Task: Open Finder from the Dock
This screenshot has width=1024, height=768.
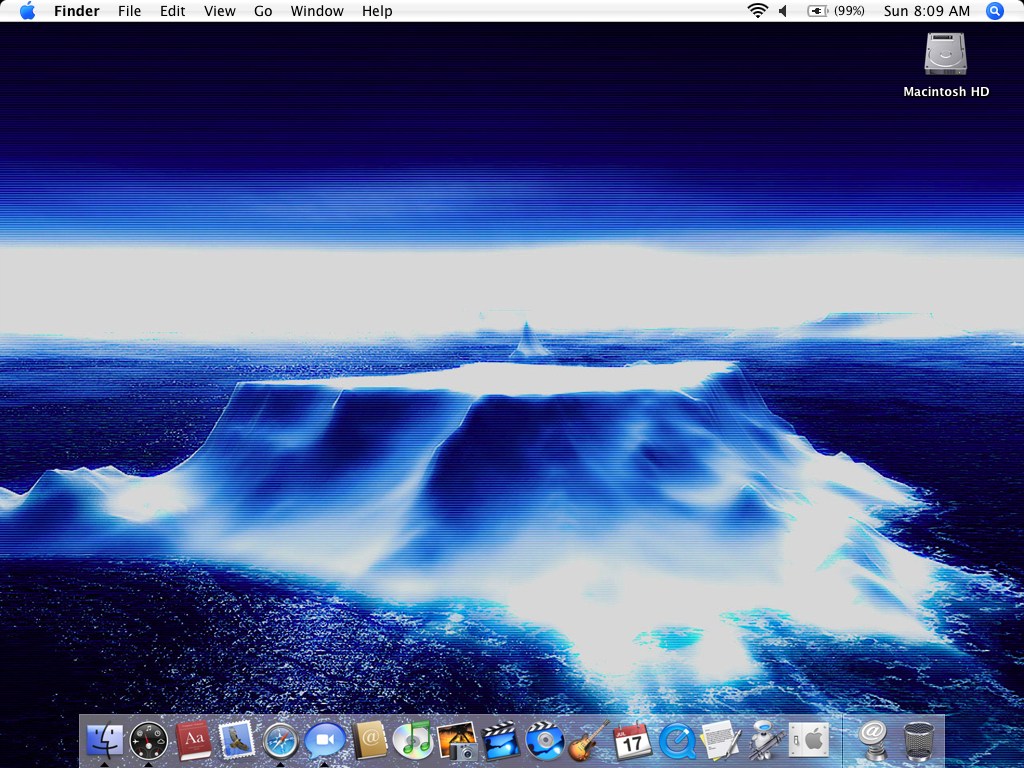Action: point(104,741)
